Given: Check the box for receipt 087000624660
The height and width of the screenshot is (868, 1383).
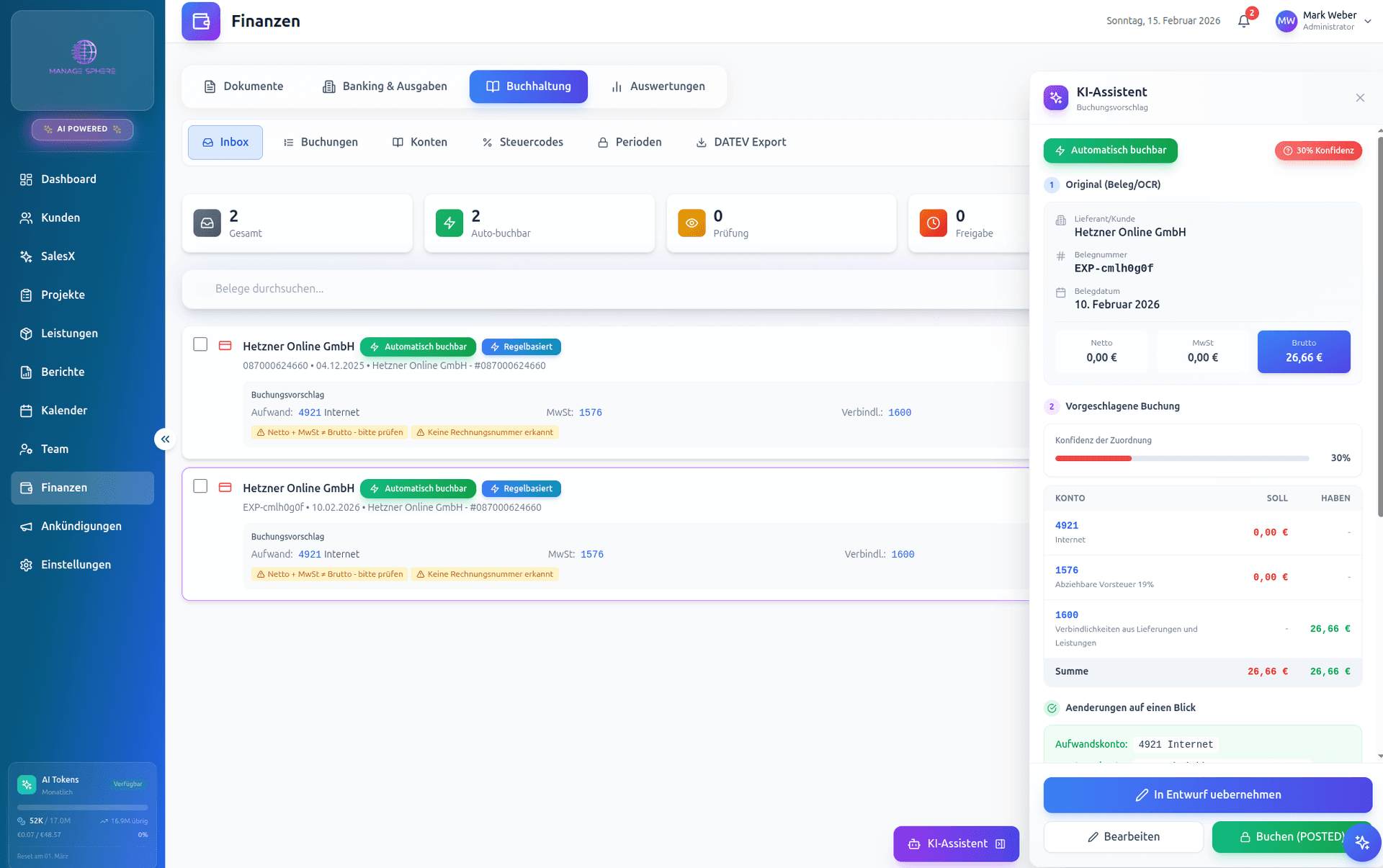Looking at the screenshot, I should (x=200, y=345).
